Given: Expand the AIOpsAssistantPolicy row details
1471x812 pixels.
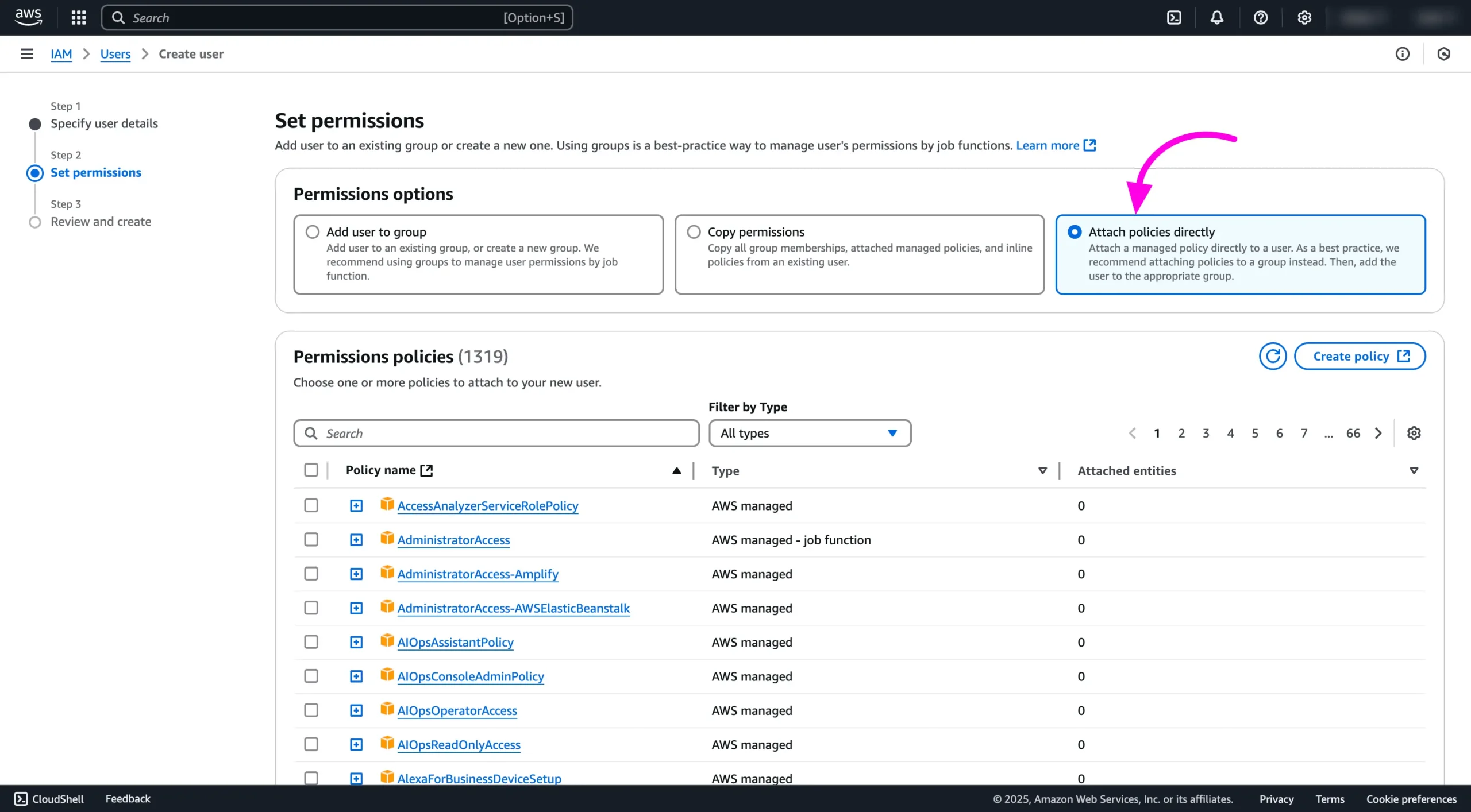Looking at the screenshot, I should [x=356, y=642].
